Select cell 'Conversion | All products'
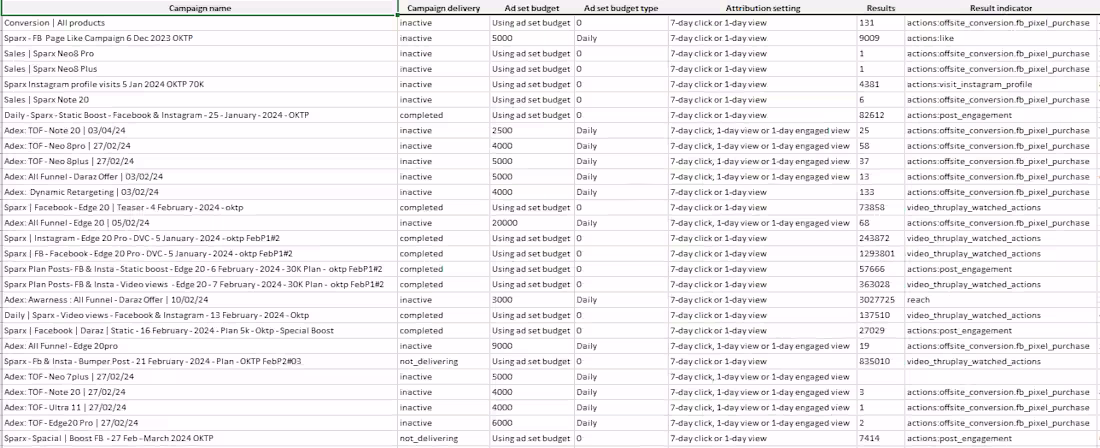The width and height of the screenshot is (1100, 448). click(x=199, y=23)
